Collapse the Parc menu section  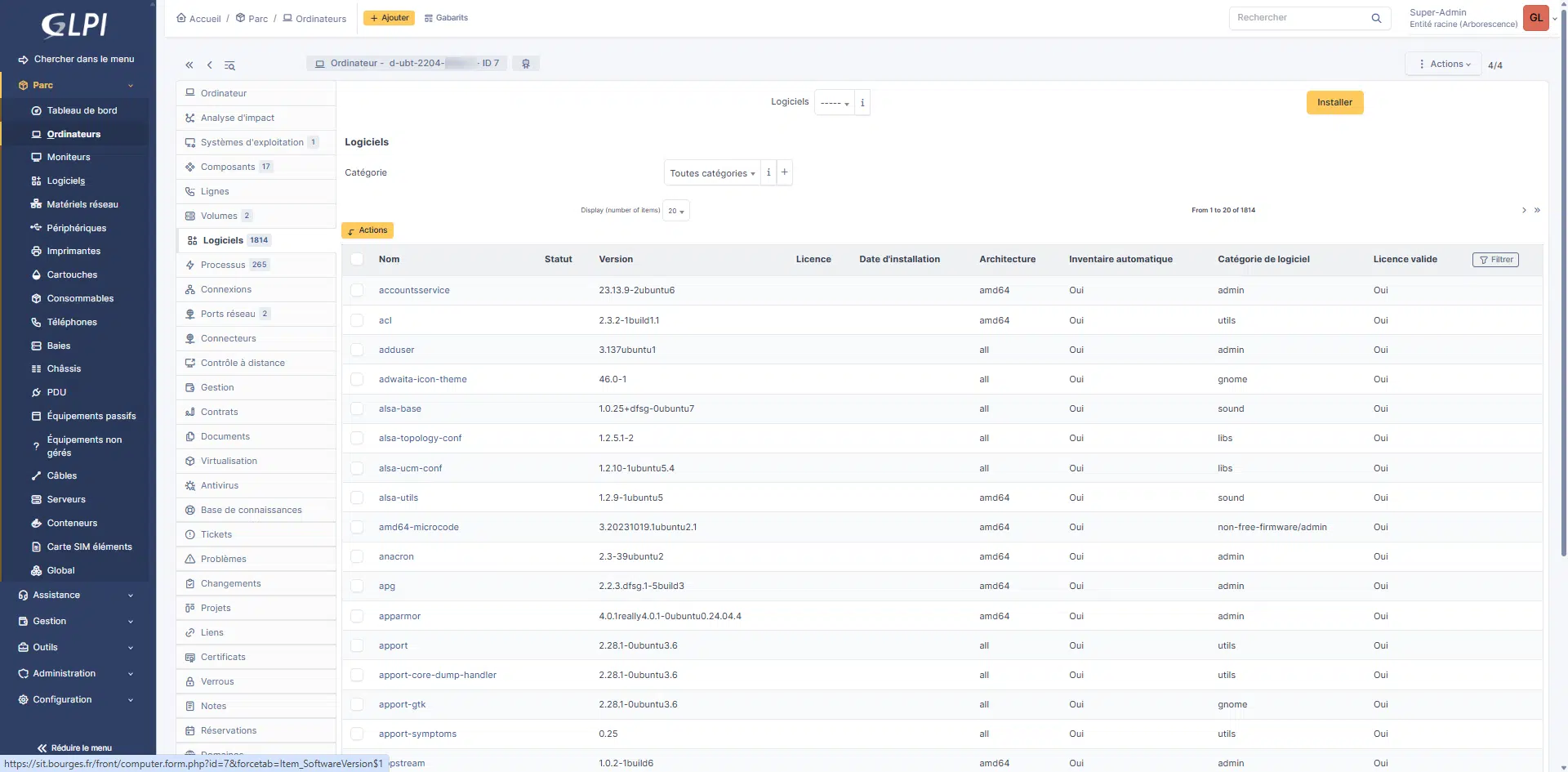(x=76, y=85)
